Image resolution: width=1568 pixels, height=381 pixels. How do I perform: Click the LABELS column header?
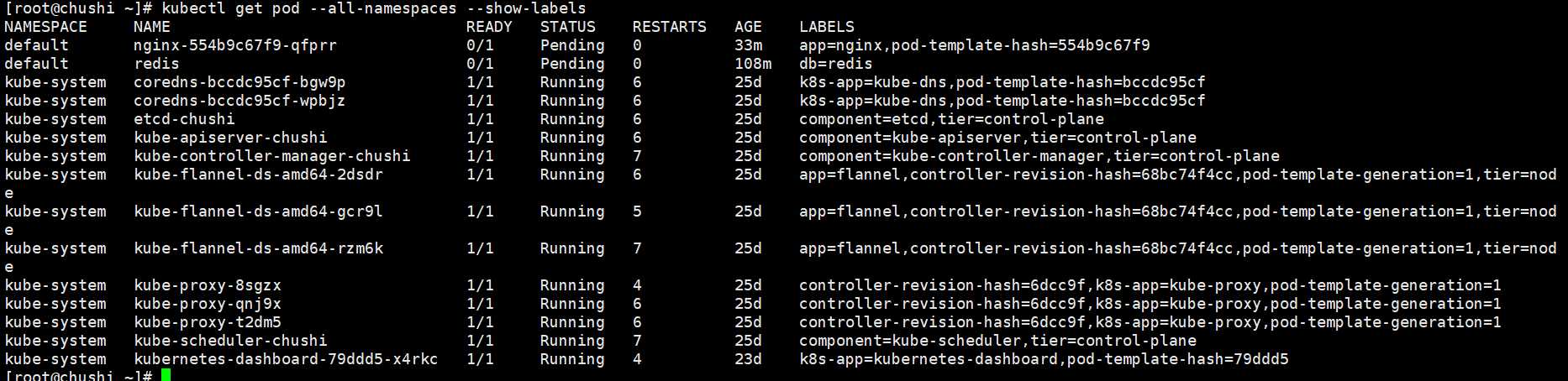(826, 27)
